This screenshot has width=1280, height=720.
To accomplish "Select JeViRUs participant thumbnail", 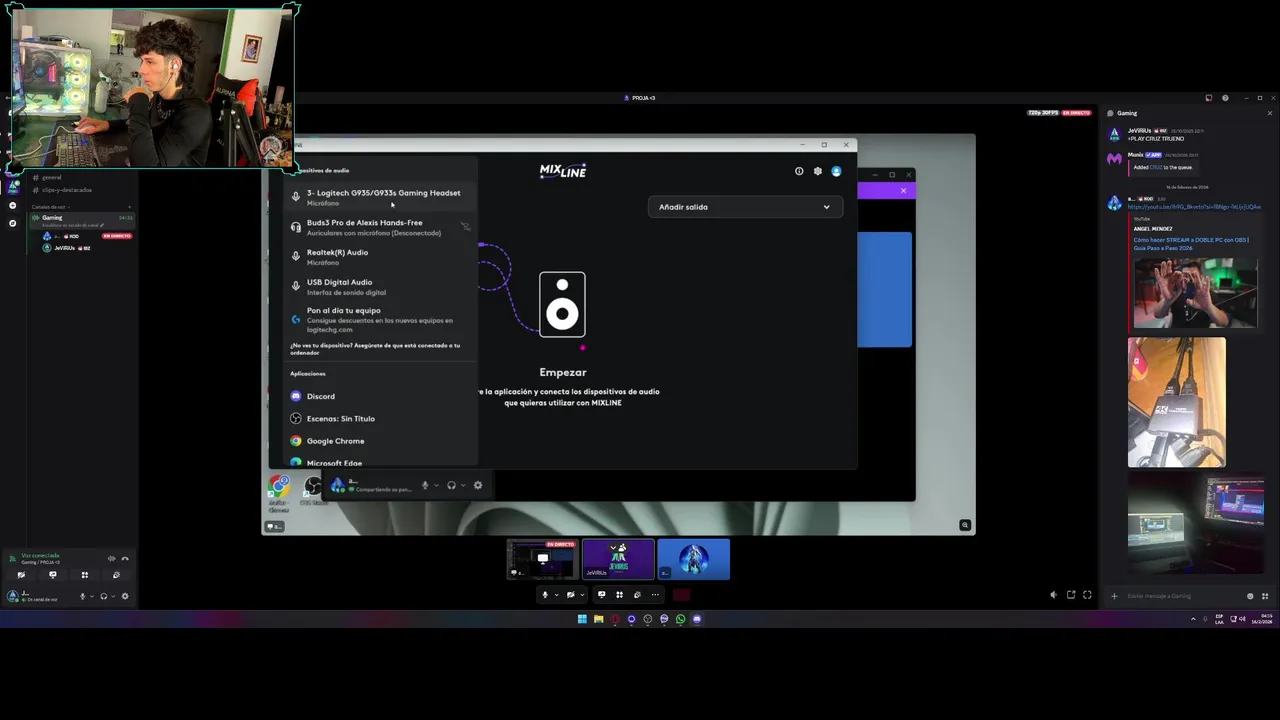I will click(618, 559).
